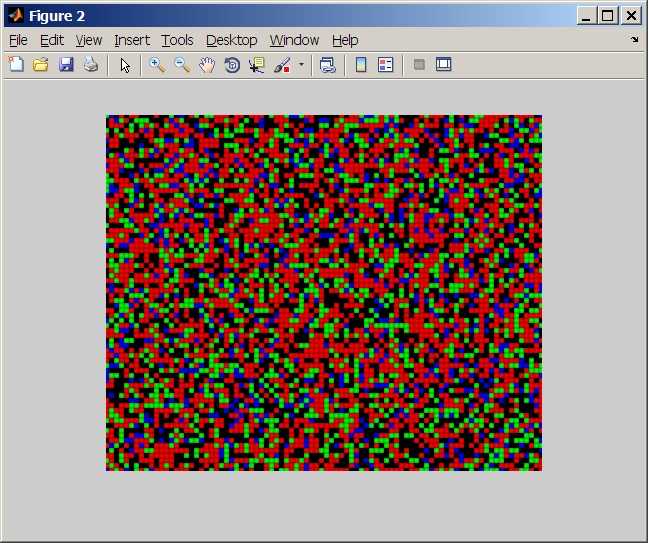648x543 pixels.
Task: Activate the Rotate 3D tool
Action: tap(232, 65)
